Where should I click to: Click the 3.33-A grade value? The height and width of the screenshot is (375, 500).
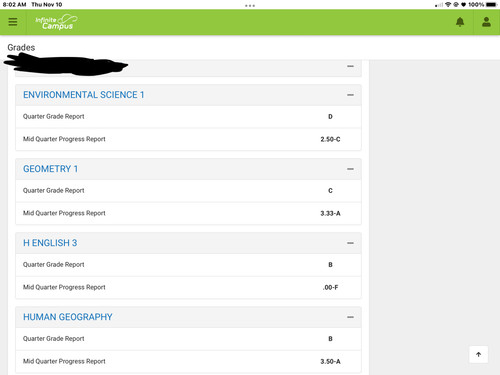[x=330, y=213]
